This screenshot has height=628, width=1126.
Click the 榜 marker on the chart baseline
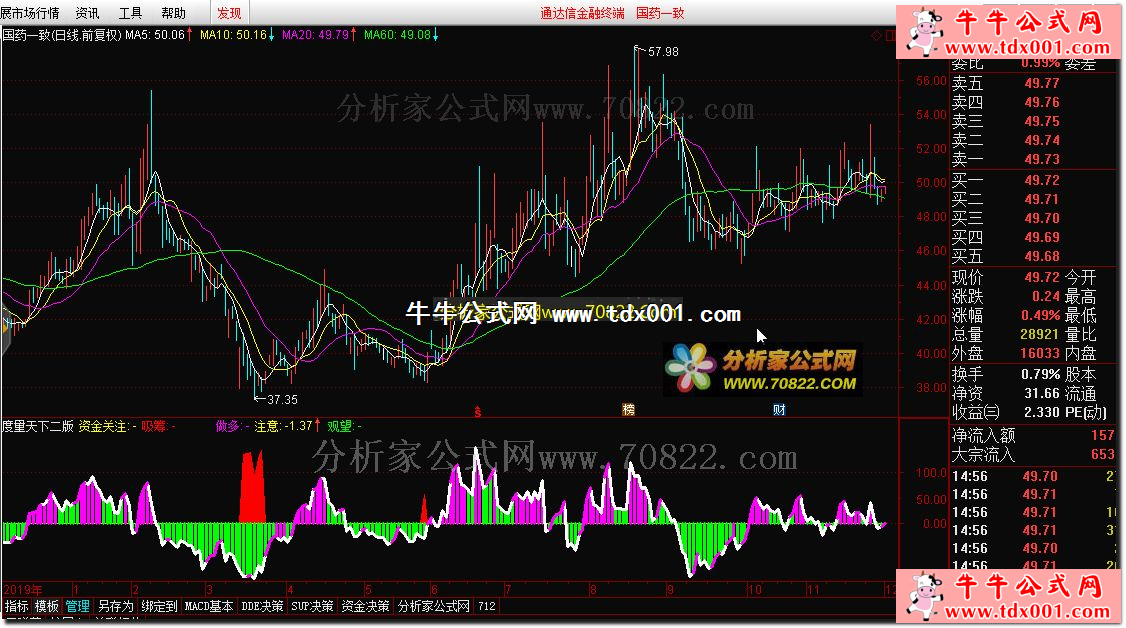[x=628, y=410]
